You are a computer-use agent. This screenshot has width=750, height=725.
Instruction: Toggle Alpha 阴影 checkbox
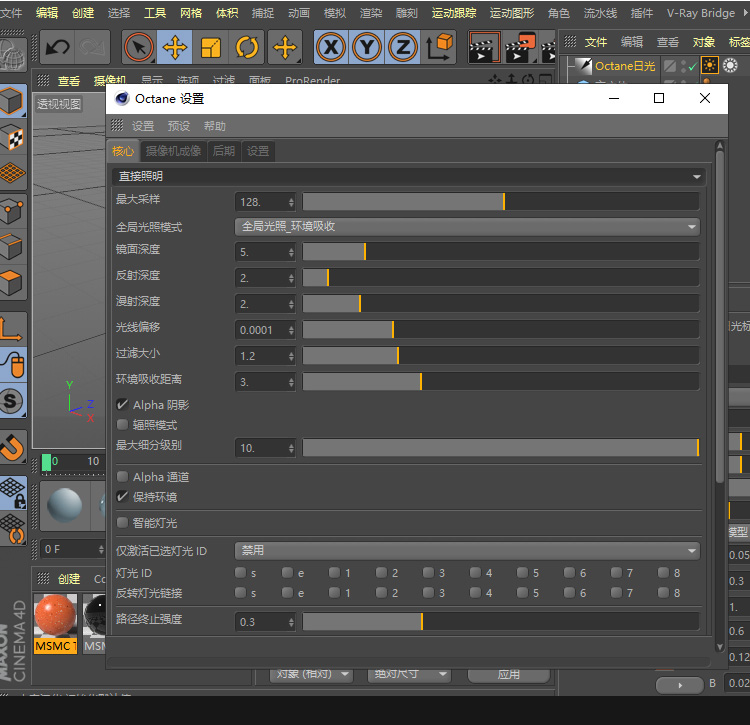coord(122,405)
